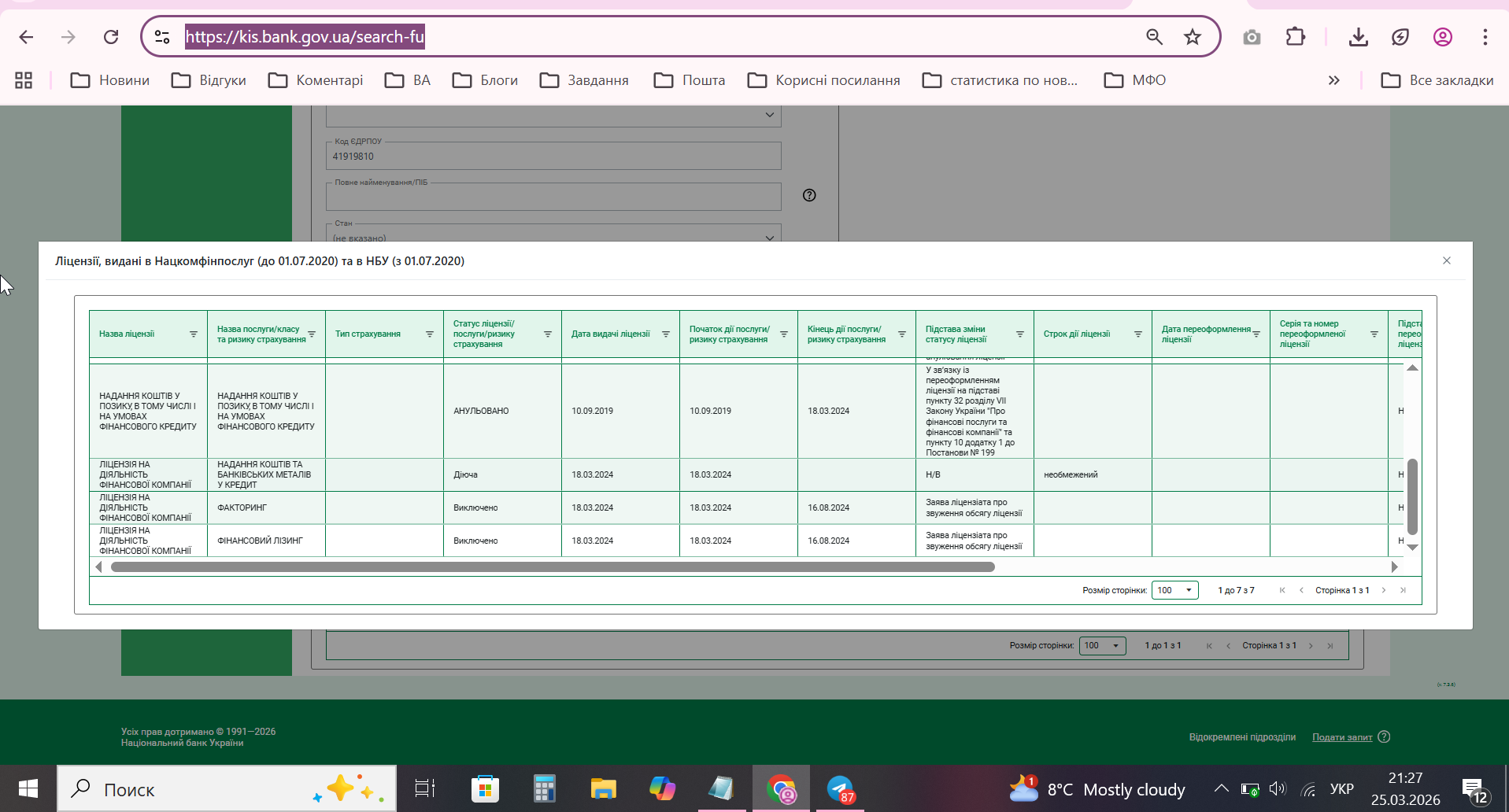Open filter menu for Тип страхування column
The height and width of the screenshot is (812, 1509).
pyautogui.click(x=430, y=334)
